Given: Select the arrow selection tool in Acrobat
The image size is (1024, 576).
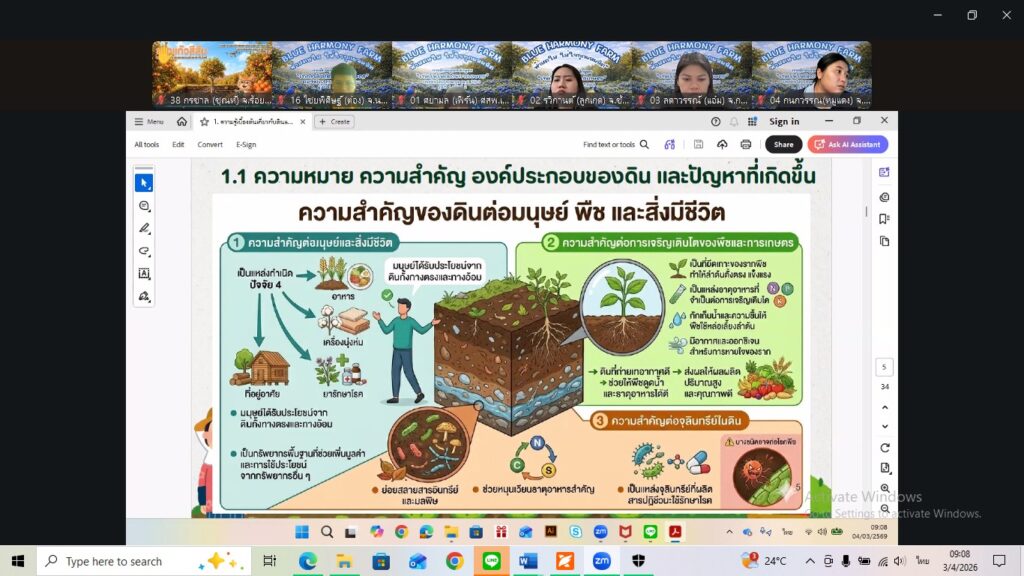Looking at the screenshot, I should [144, 183].
